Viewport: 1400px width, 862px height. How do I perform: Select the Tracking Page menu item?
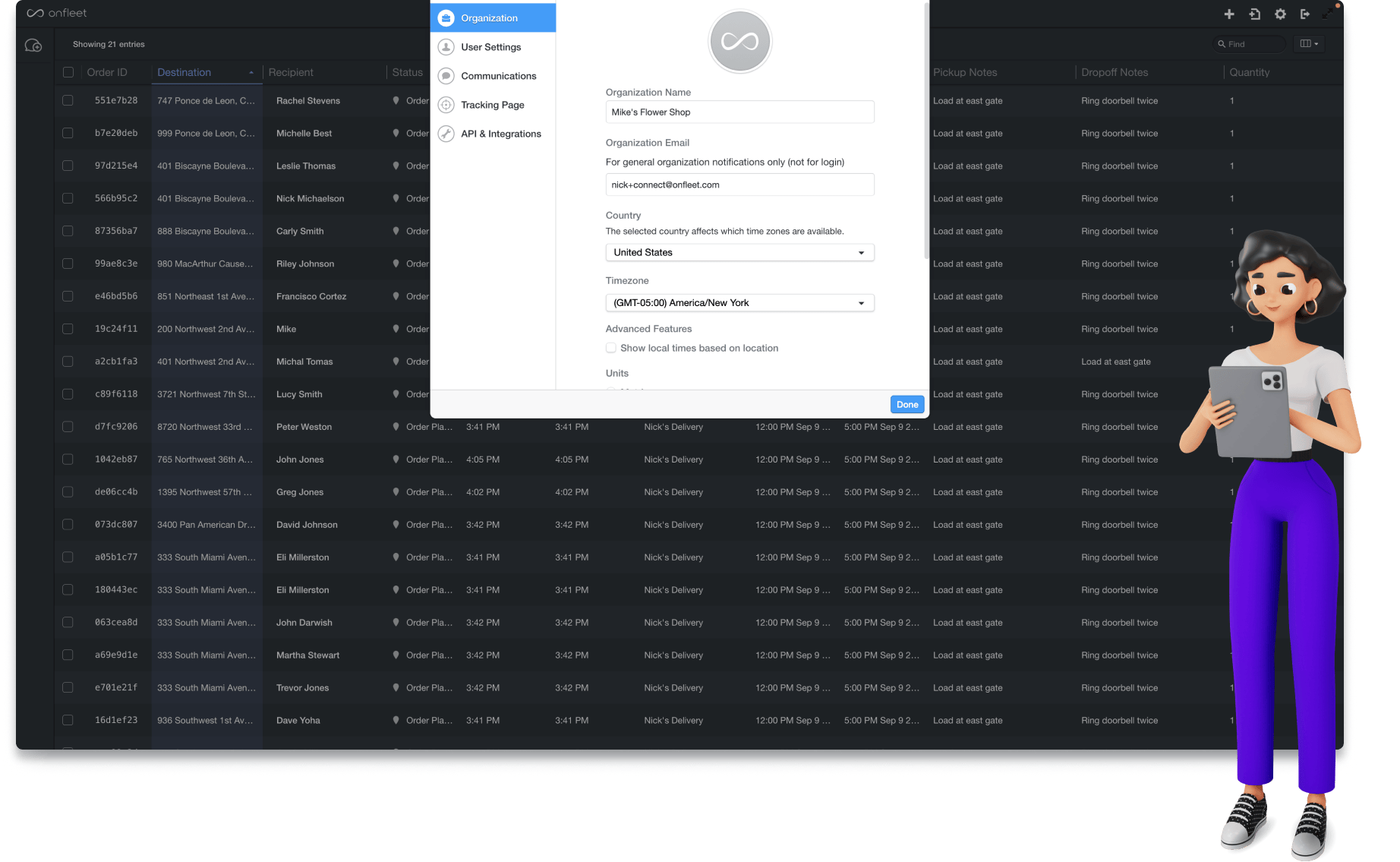pos(492,105)
